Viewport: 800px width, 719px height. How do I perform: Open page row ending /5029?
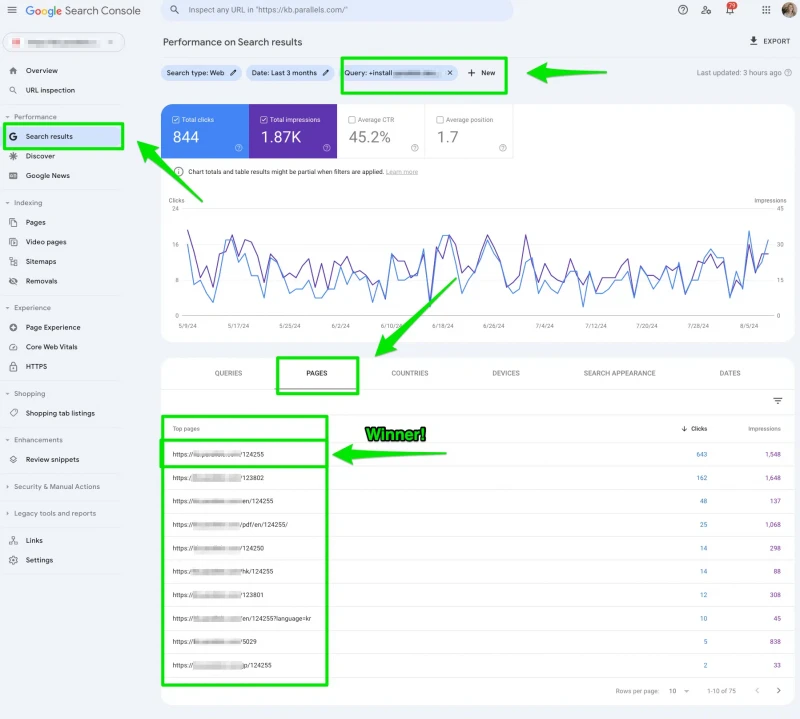(214, 641)
